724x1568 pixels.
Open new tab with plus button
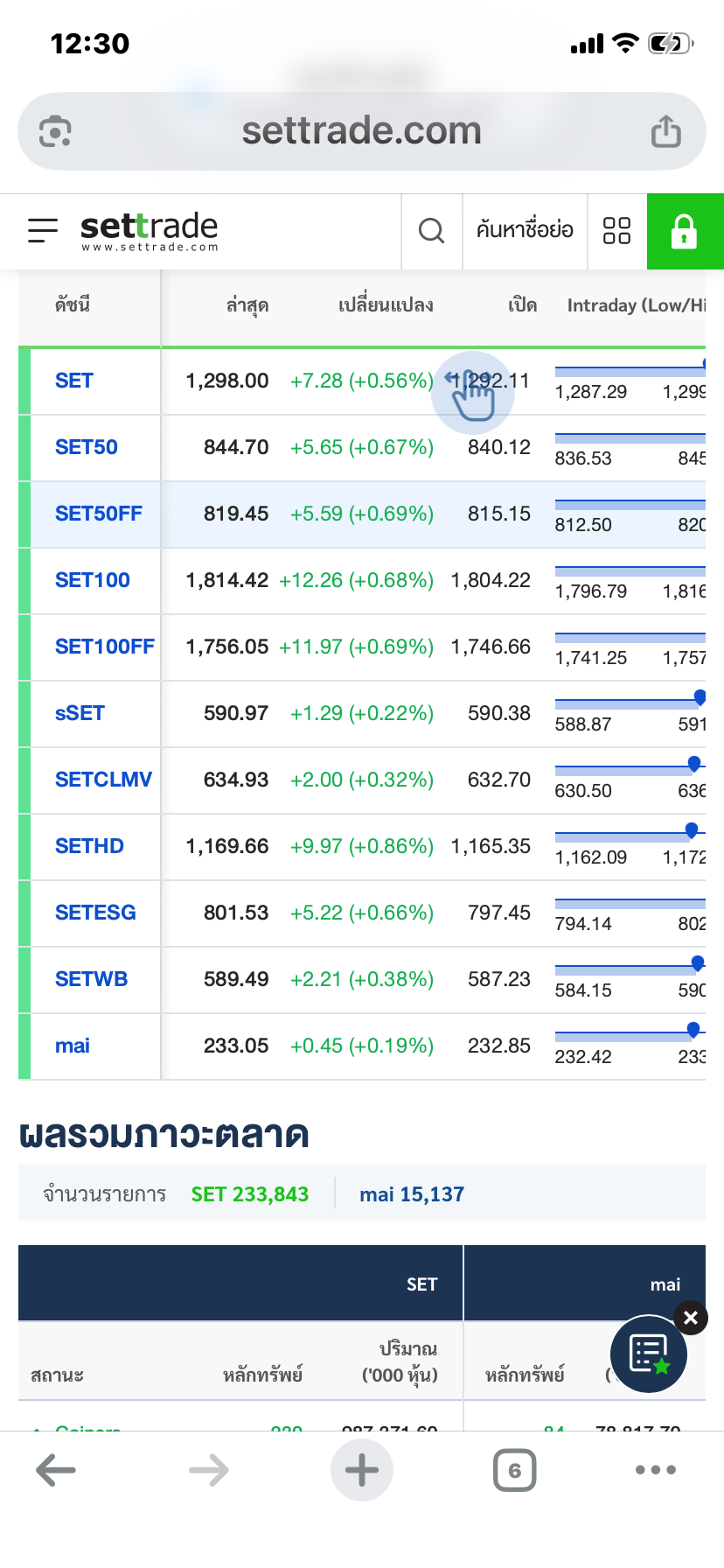coord(362,1470)
